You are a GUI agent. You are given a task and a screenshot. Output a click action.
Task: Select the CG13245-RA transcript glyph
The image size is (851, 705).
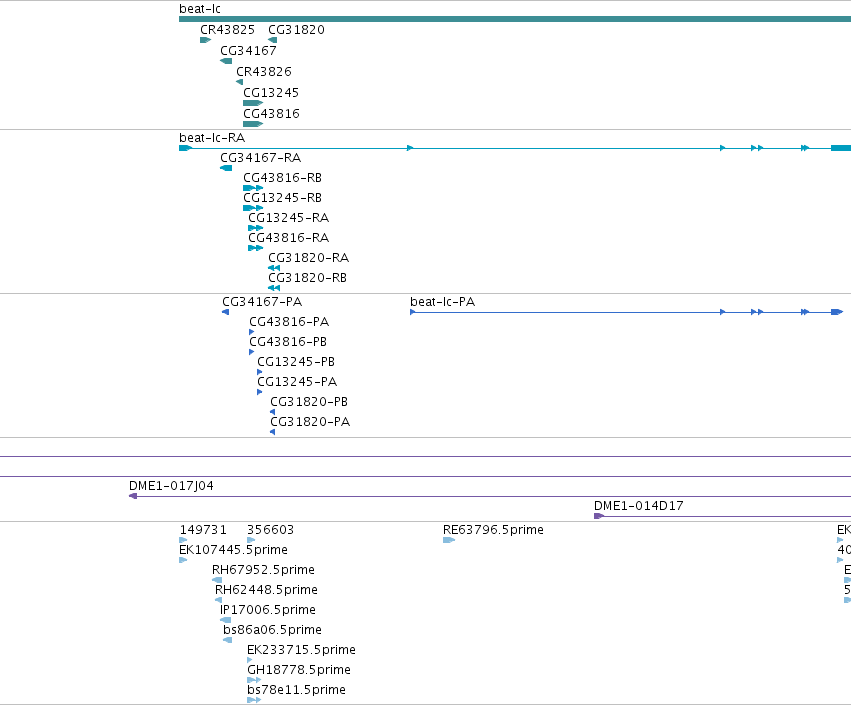[256, 228]
